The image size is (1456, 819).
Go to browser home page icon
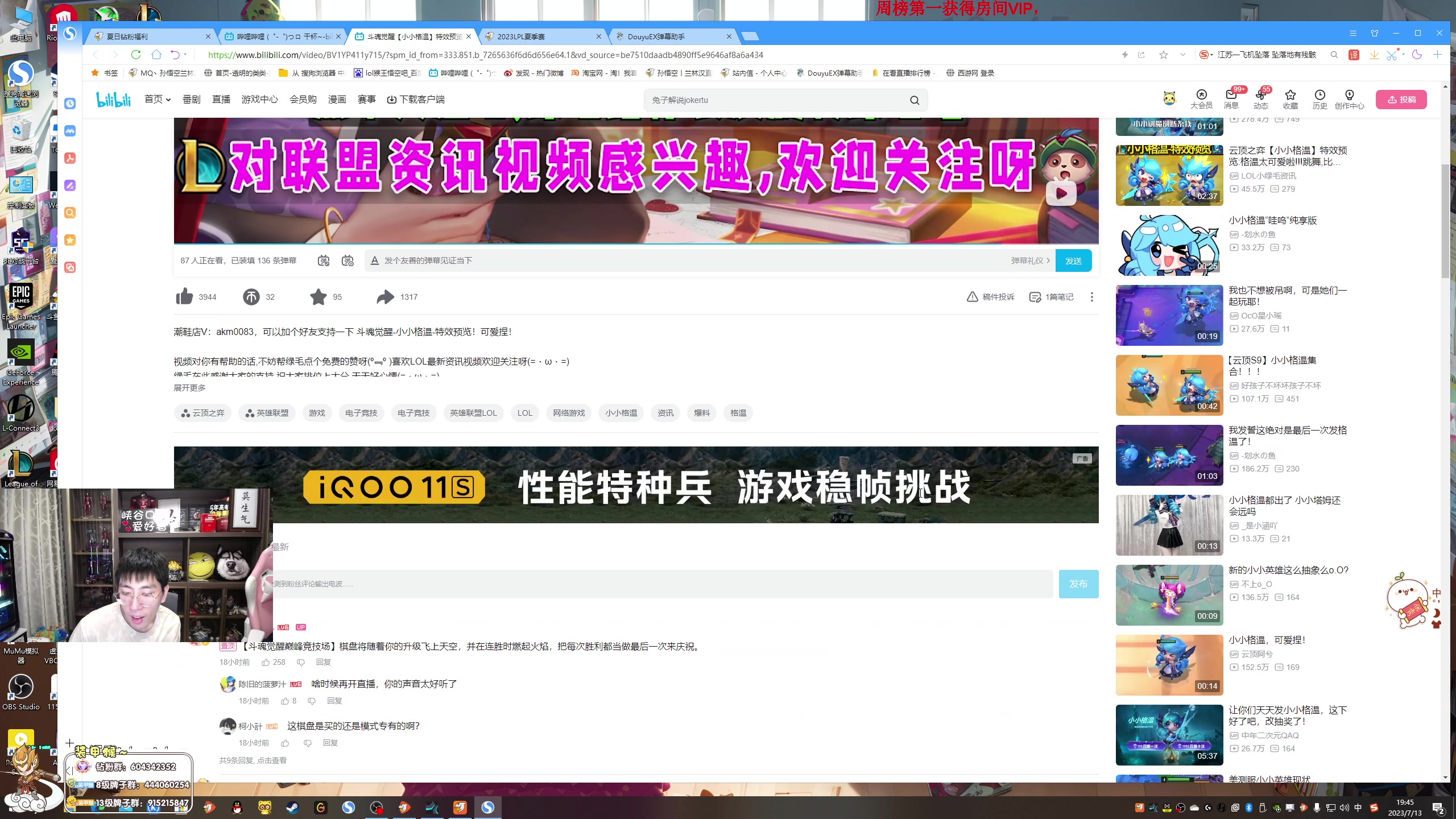pyautogui.click(x=156, y=55)
